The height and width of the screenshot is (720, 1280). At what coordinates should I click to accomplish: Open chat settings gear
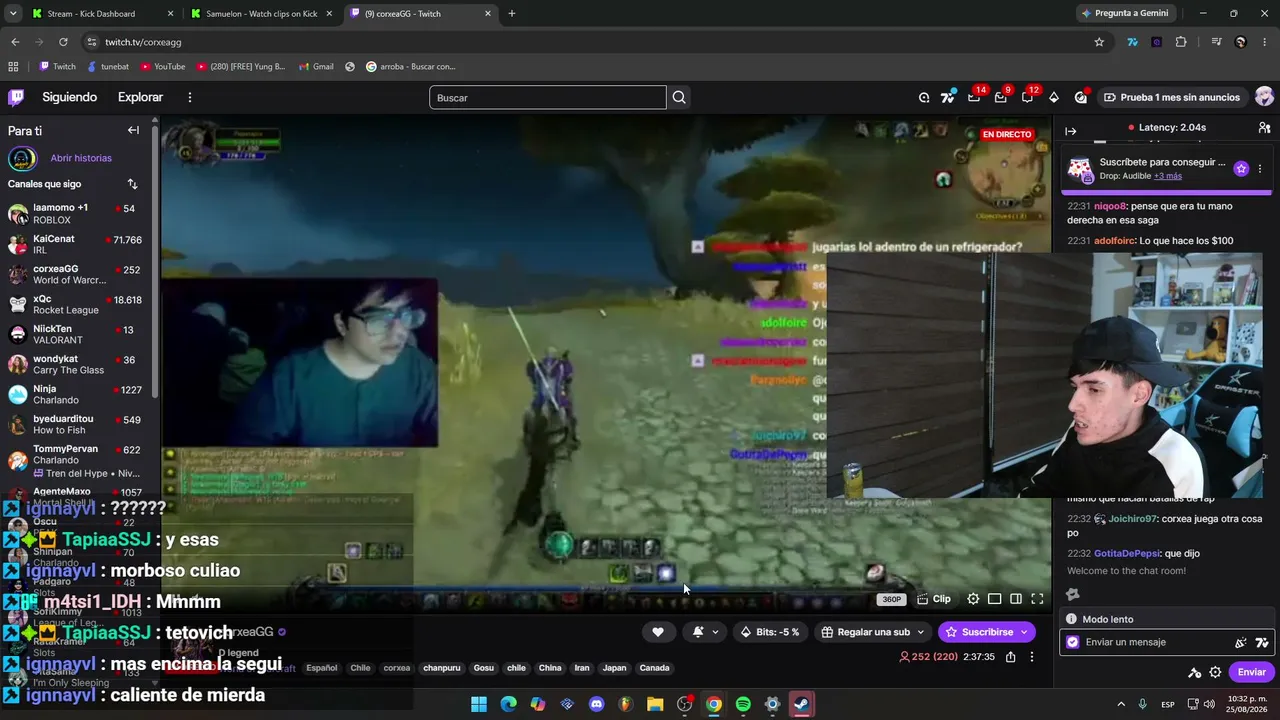(1215, 672)
